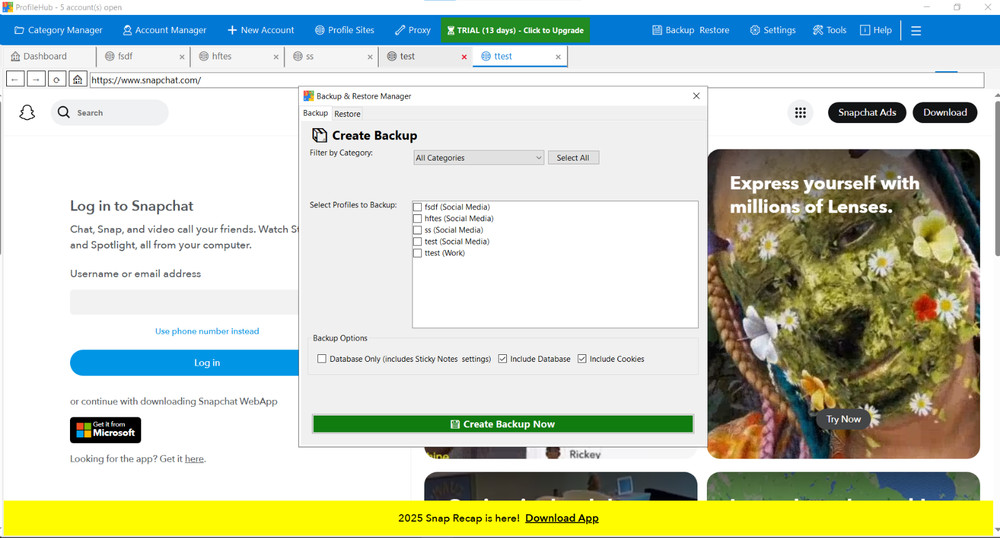Click Create Backup Now button
Image resolution: width=1000 pixels, height=538 pixels.
(x=503, y=424)
